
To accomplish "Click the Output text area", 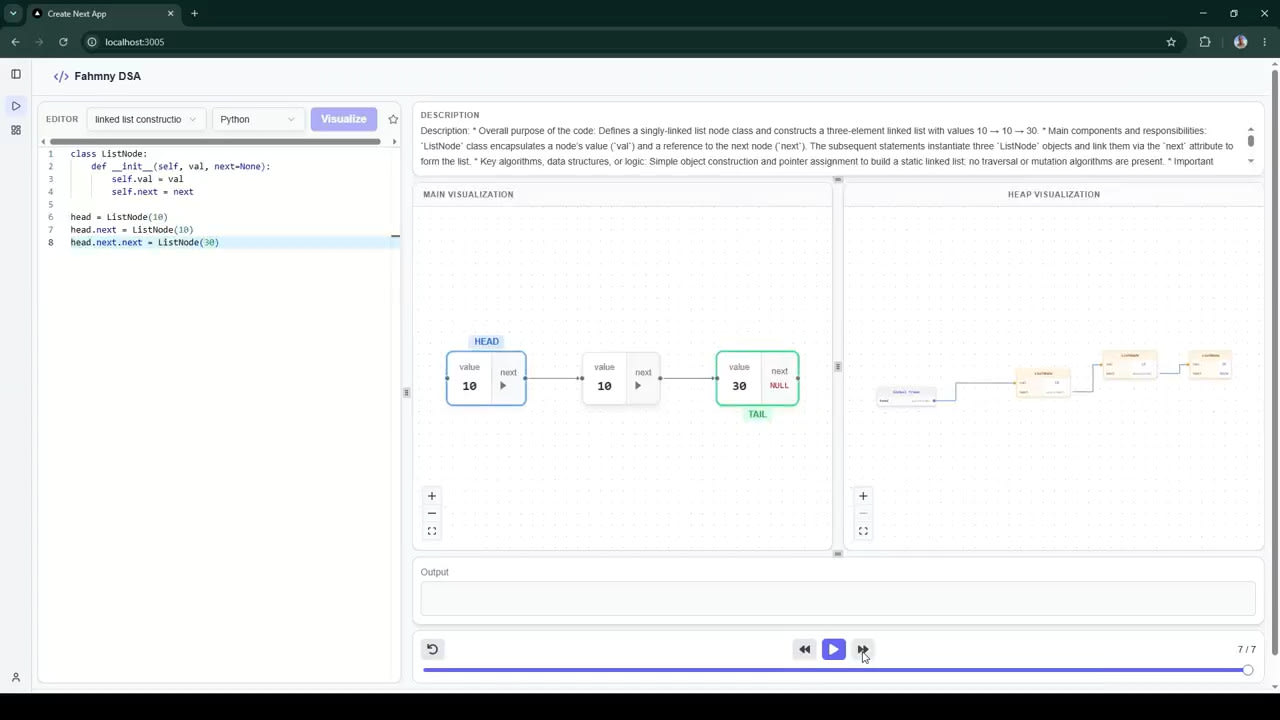I will point(838,599).
